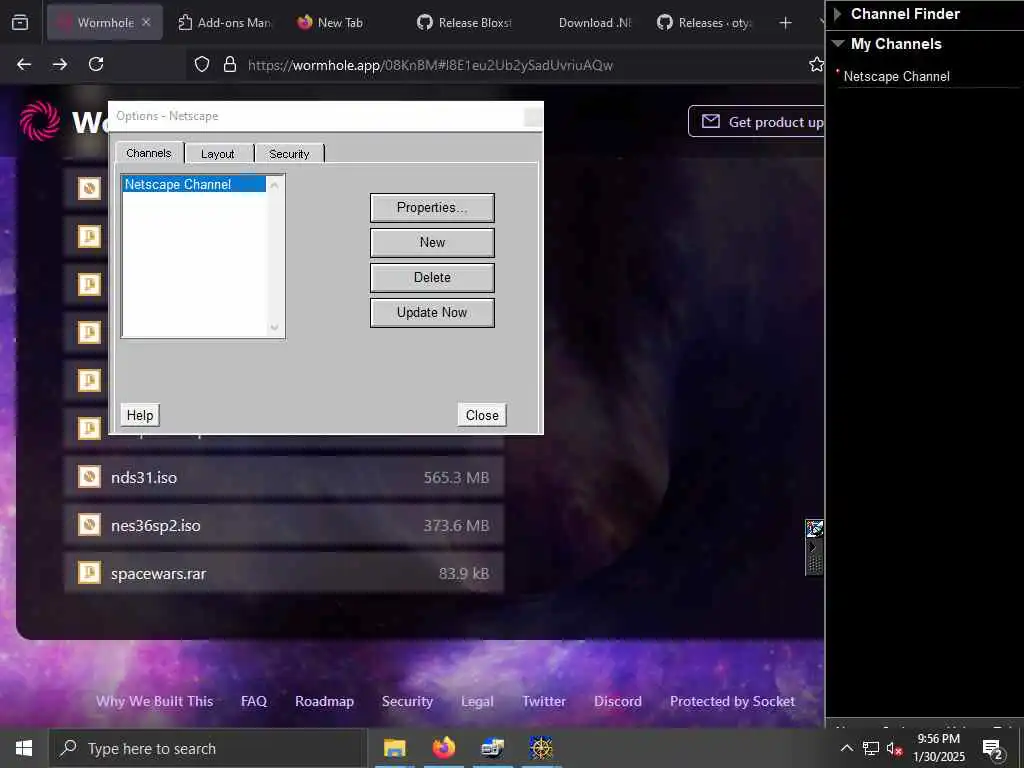Viewport: 1024px width, 768px height.
Task: Click the spacewars.rar file name
Action: (159, 574)
